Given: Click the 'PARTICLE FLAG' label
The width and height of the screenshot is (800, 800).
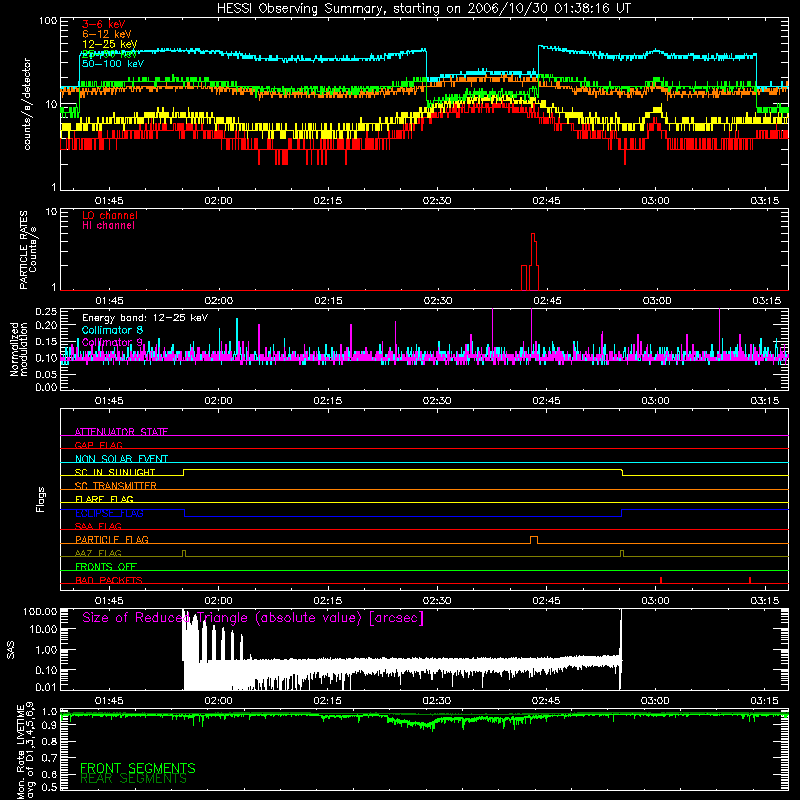Looking at the screenshot, I should point(112,539).
